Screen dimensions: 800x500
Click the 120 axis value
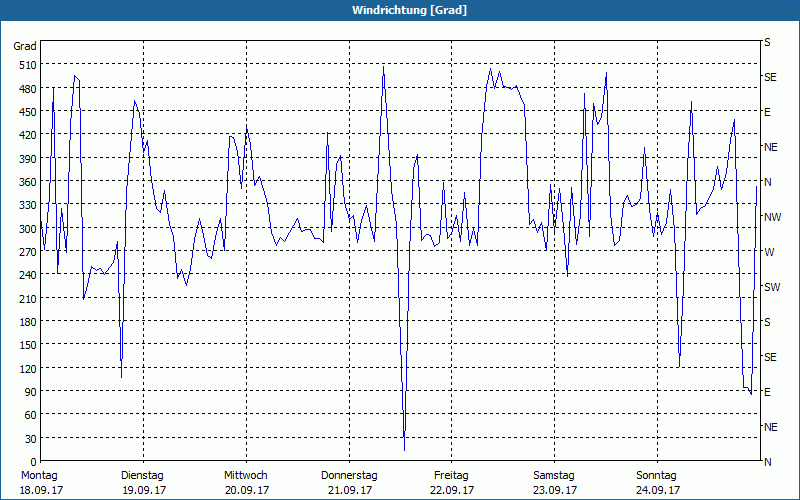click(28, 368)
